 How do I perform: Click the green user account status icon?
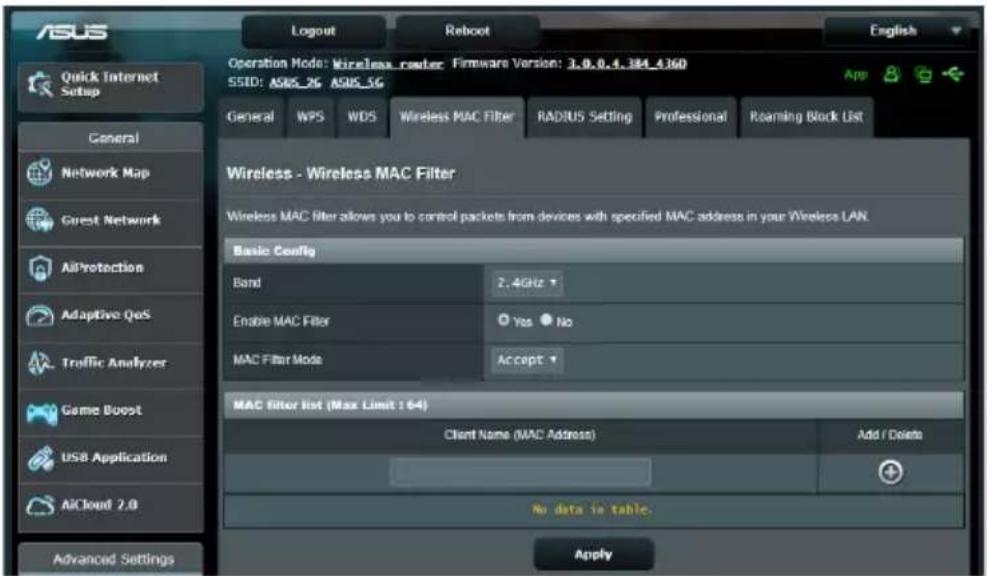click(x=891, y=75)
